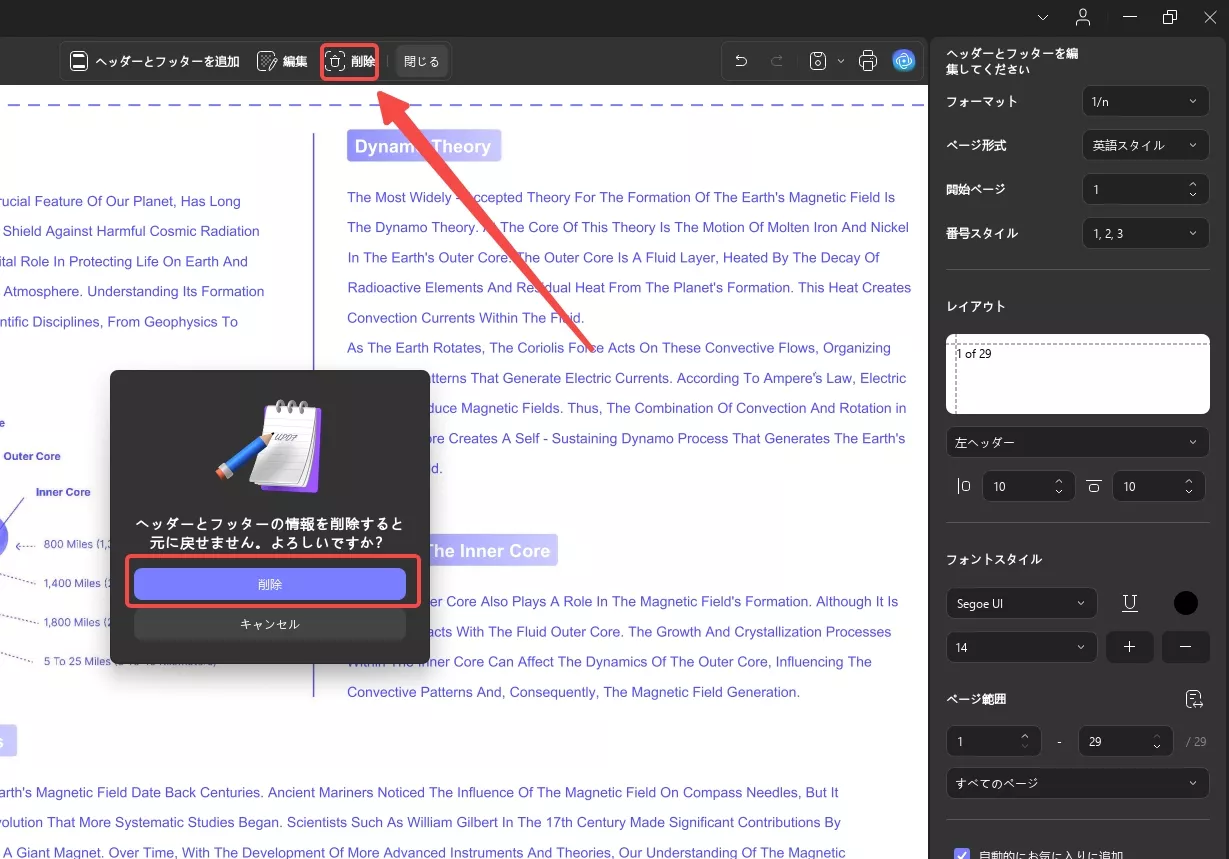This screenshot has width=1229, height=859.
Task: Click キャンセル in the delete dialog
Action: (x=270, y=624)
